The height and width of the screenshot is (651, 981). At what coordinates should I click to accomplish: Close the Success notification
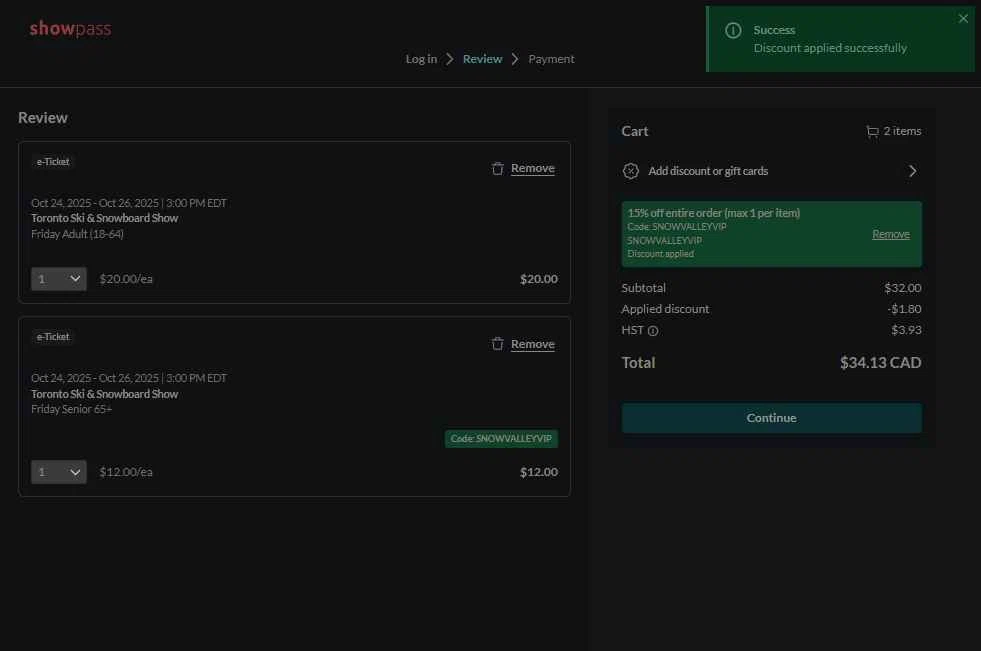click(963, 19)
